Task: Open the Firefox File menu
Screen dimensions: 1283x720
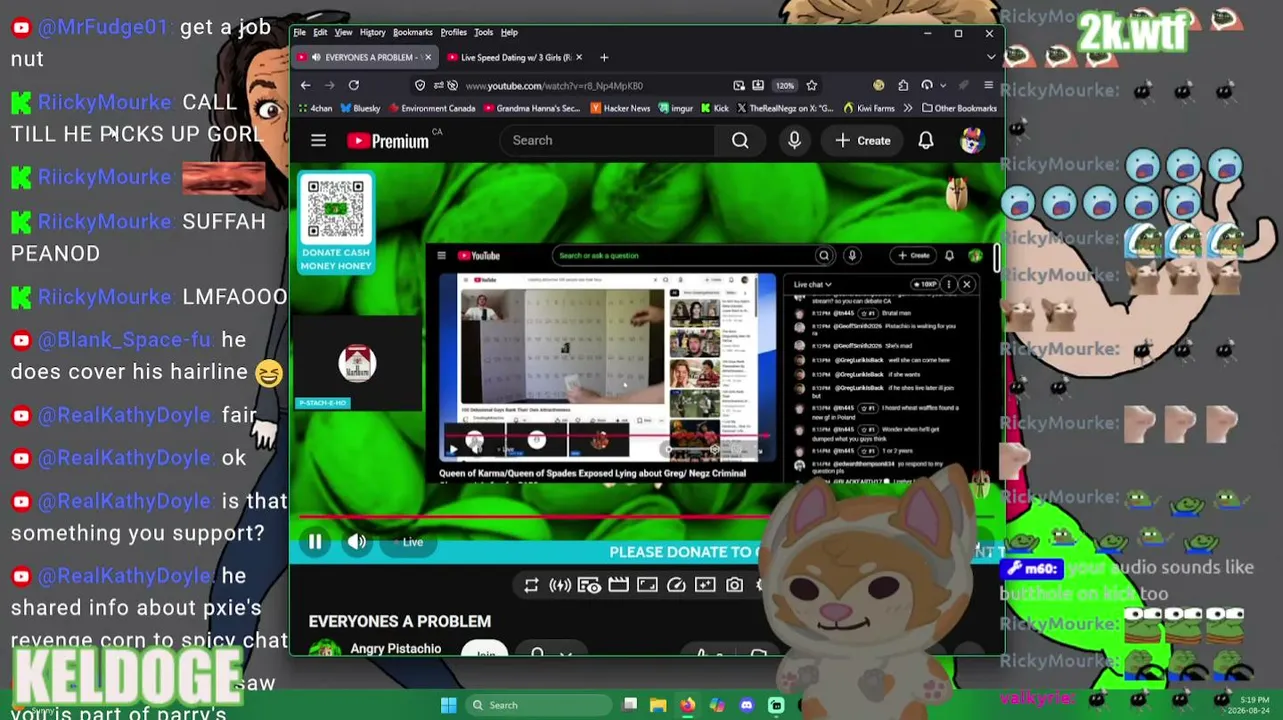Action: [300, 32]
